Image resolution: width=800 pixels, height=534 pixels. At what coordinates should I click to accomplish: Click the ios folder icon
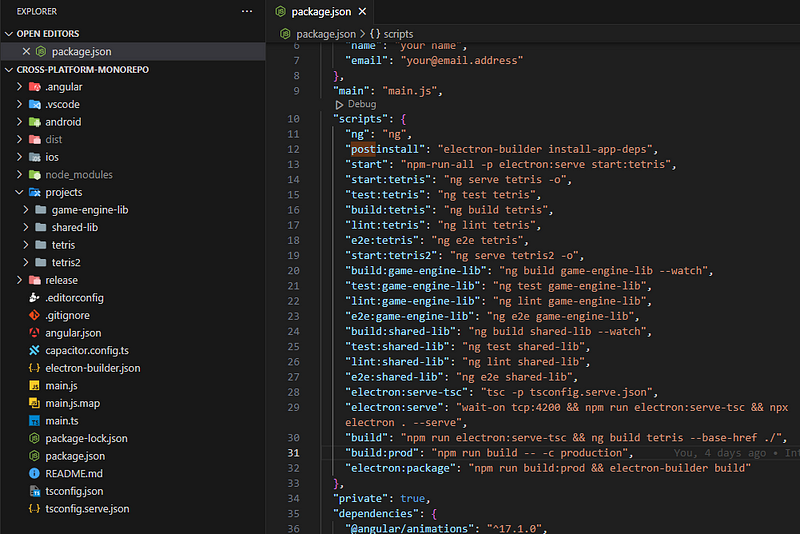click(35, 157)
